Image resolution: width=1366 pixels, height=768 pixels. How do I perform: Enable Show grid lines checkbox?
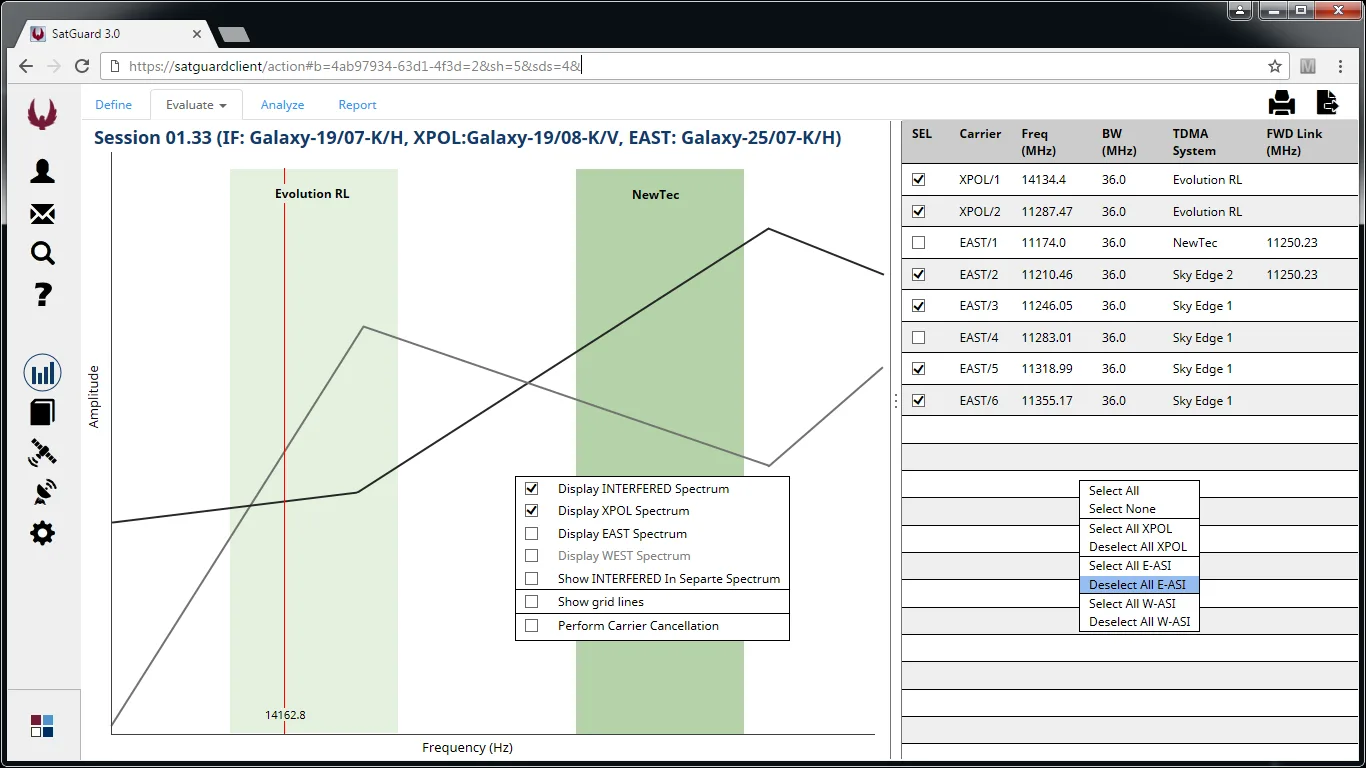point(532,602)
